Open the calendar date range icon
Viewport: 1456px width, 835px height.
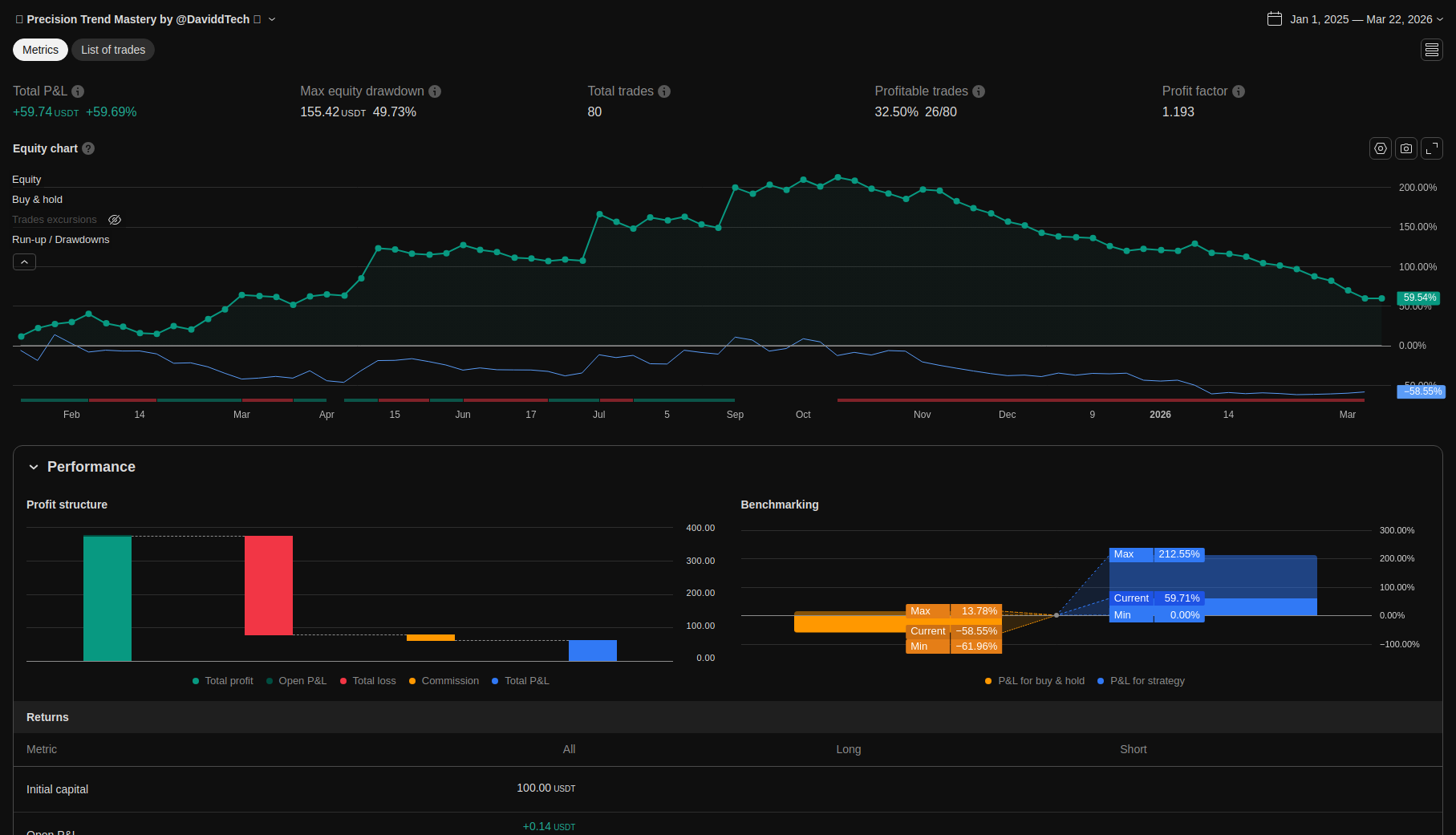1274,19
